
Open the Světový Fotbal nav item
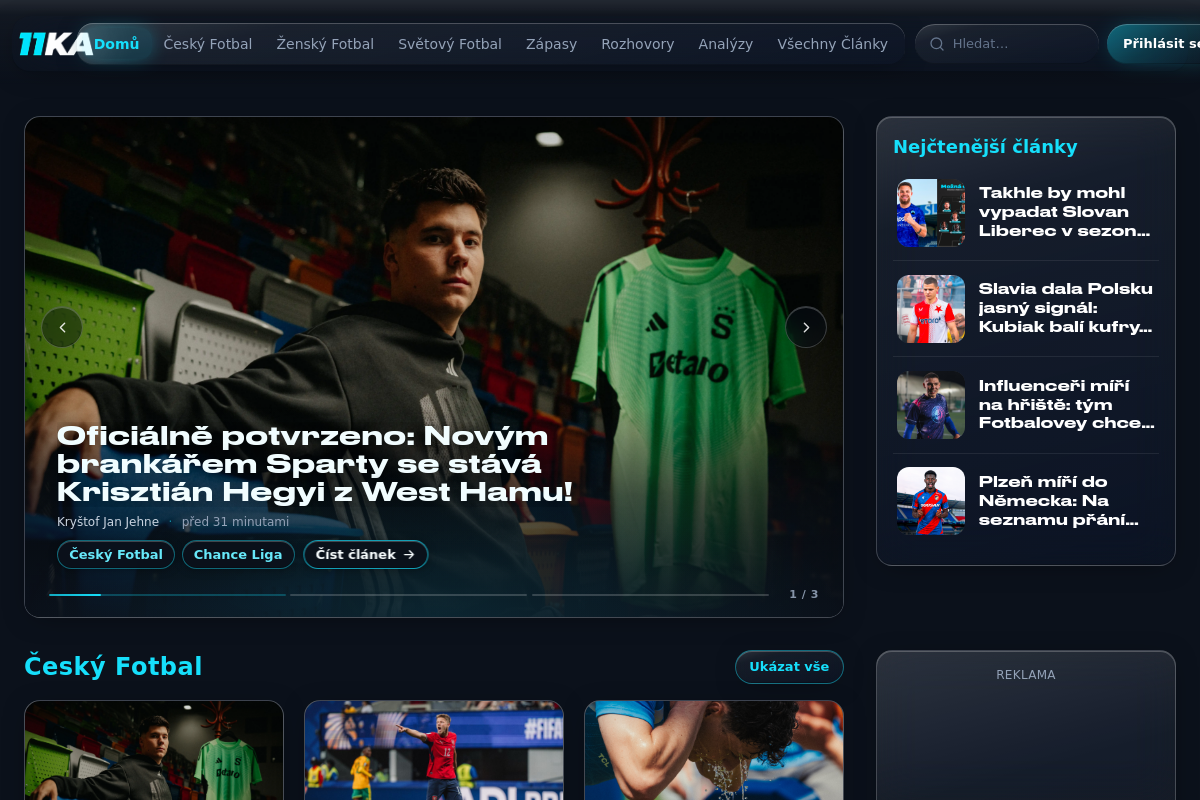[450, 44]
